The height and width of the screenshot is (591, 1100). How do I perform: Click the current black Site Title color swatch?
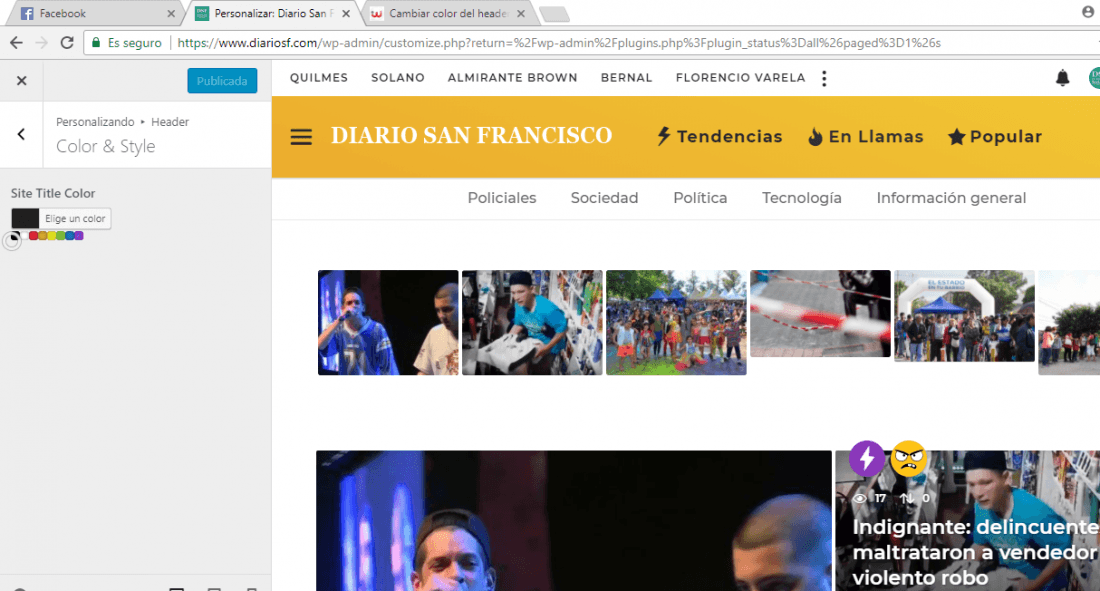[x=25, y=218]
